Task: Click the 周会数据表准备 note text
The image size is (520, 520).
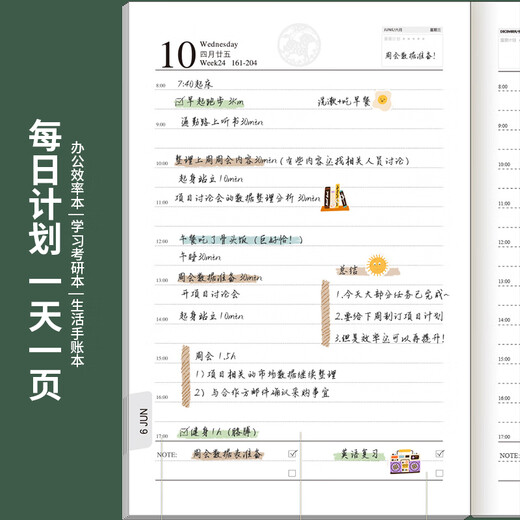Action: click(x=228, y=454)
